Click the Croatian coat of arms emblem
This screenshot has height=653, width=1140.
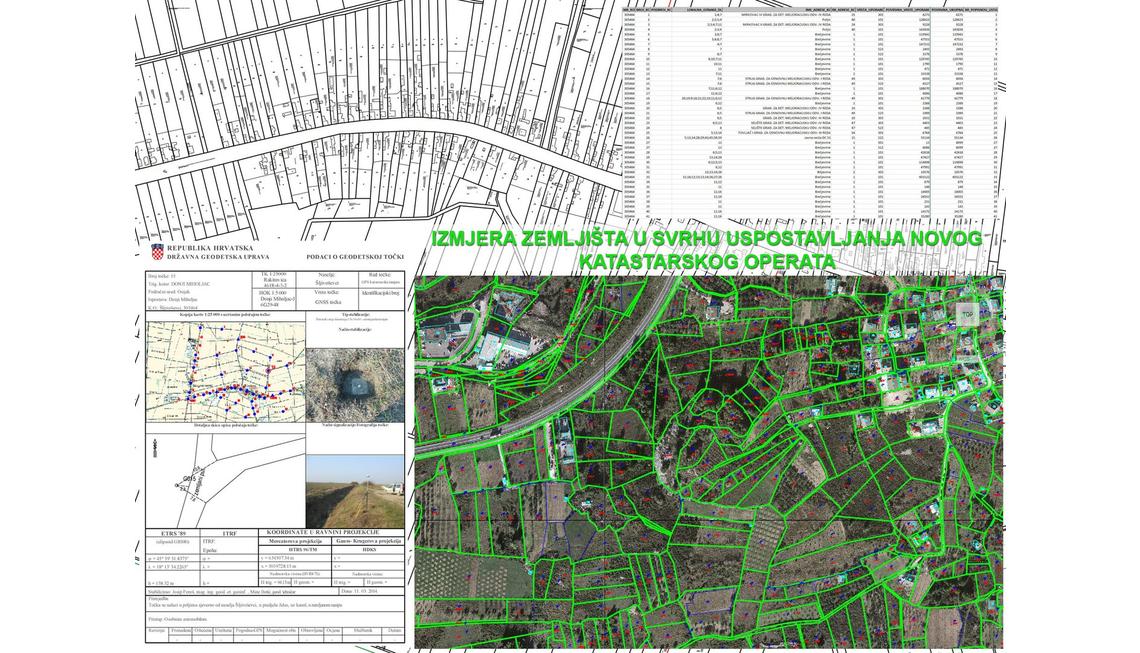pyautogui.click(x=157, y=252)
